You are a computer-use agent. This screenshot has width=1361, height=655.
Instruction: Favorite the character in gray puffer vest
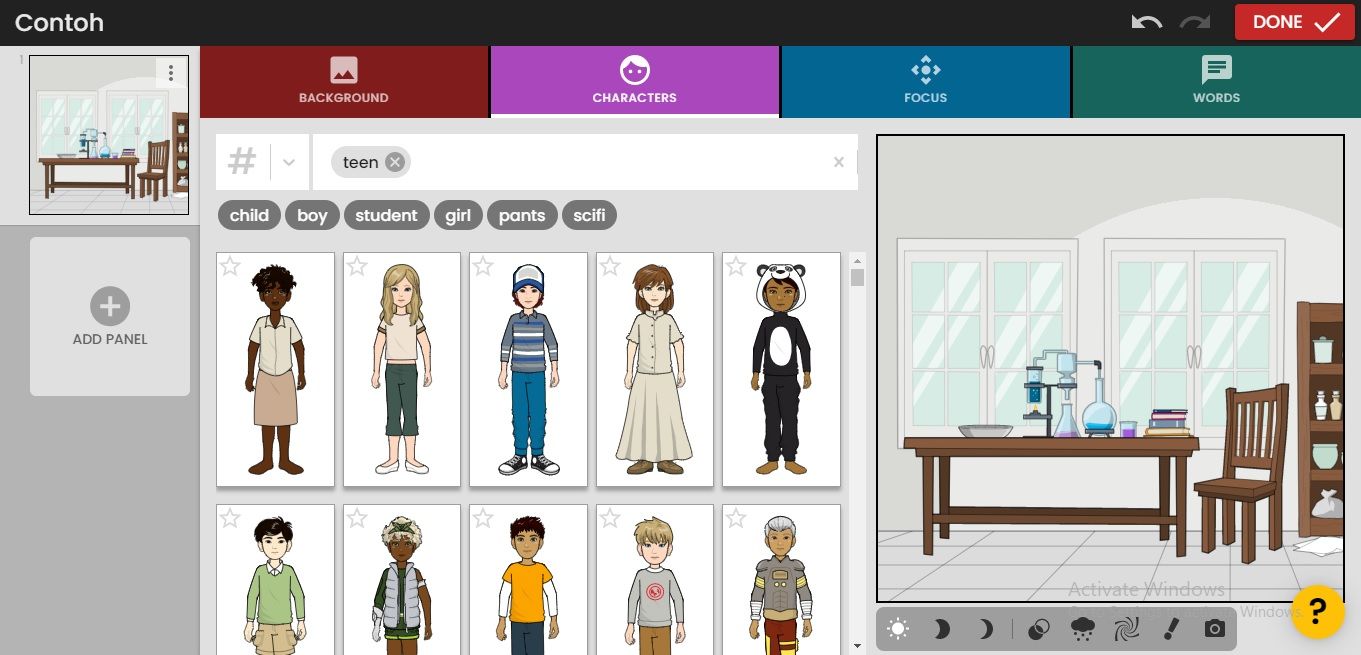357,518
